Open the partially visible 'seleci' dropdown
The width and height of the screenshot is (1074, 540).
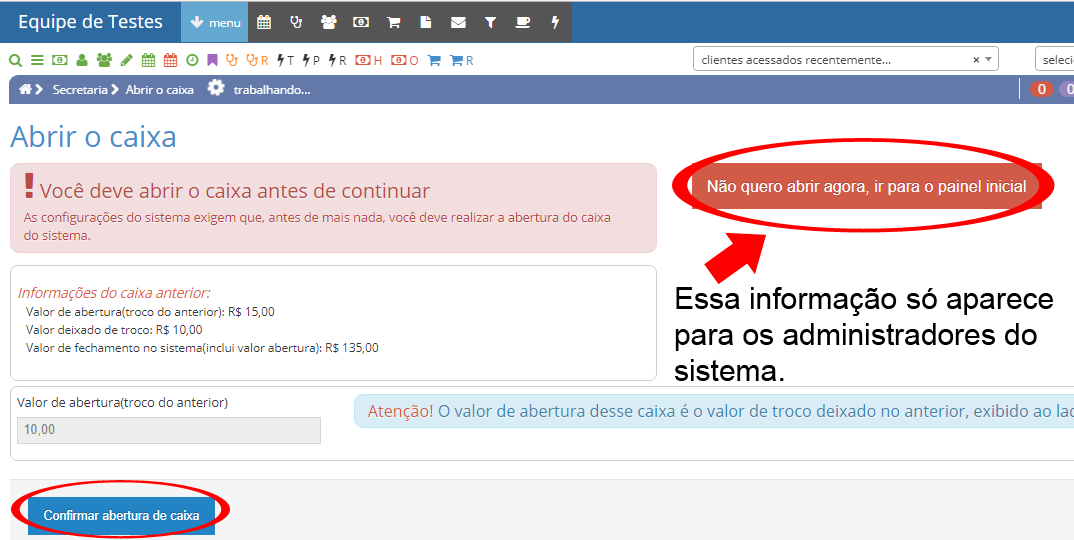pos(1055,60)
